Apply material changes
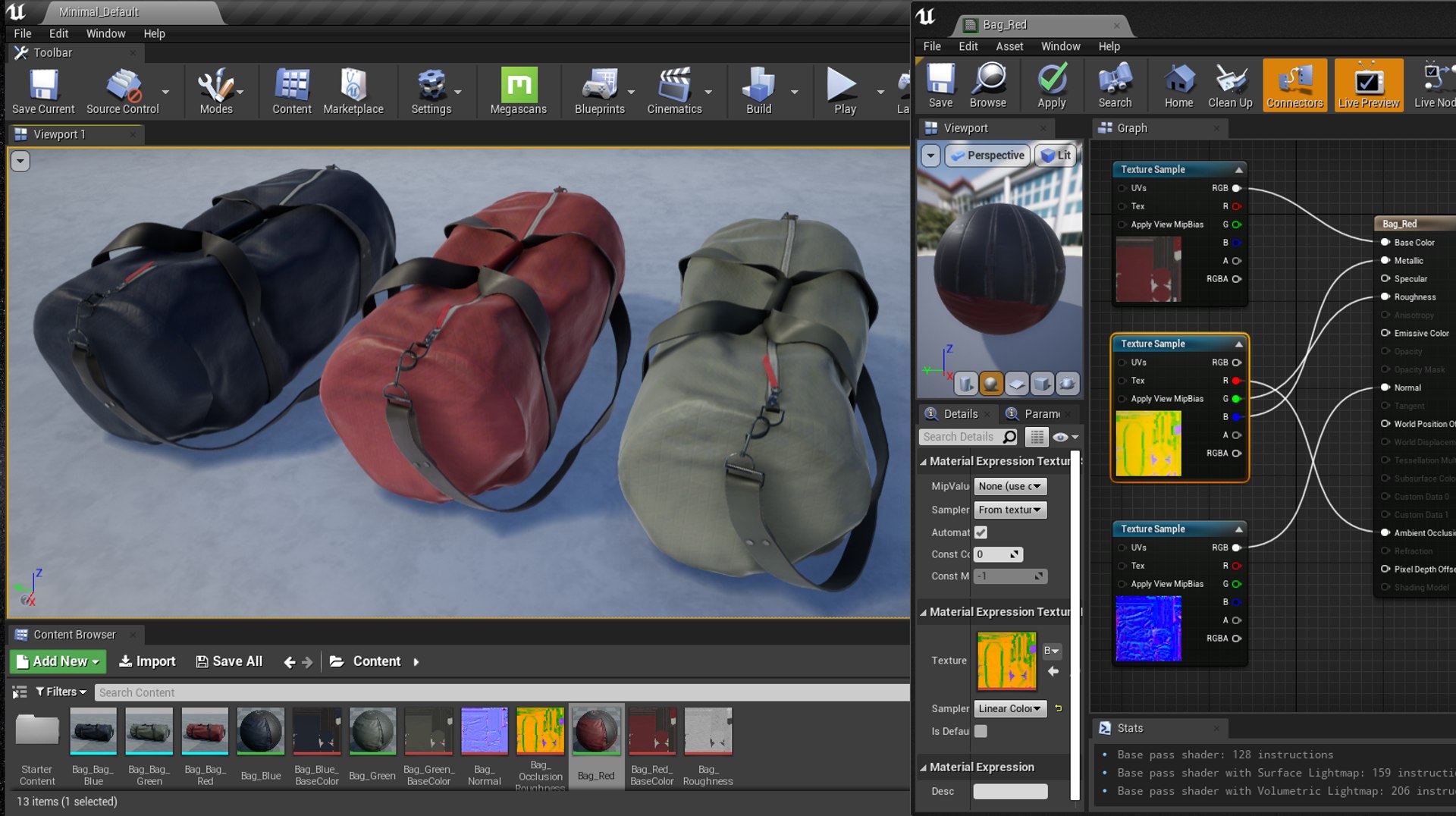 click(x=1052, y=85)
